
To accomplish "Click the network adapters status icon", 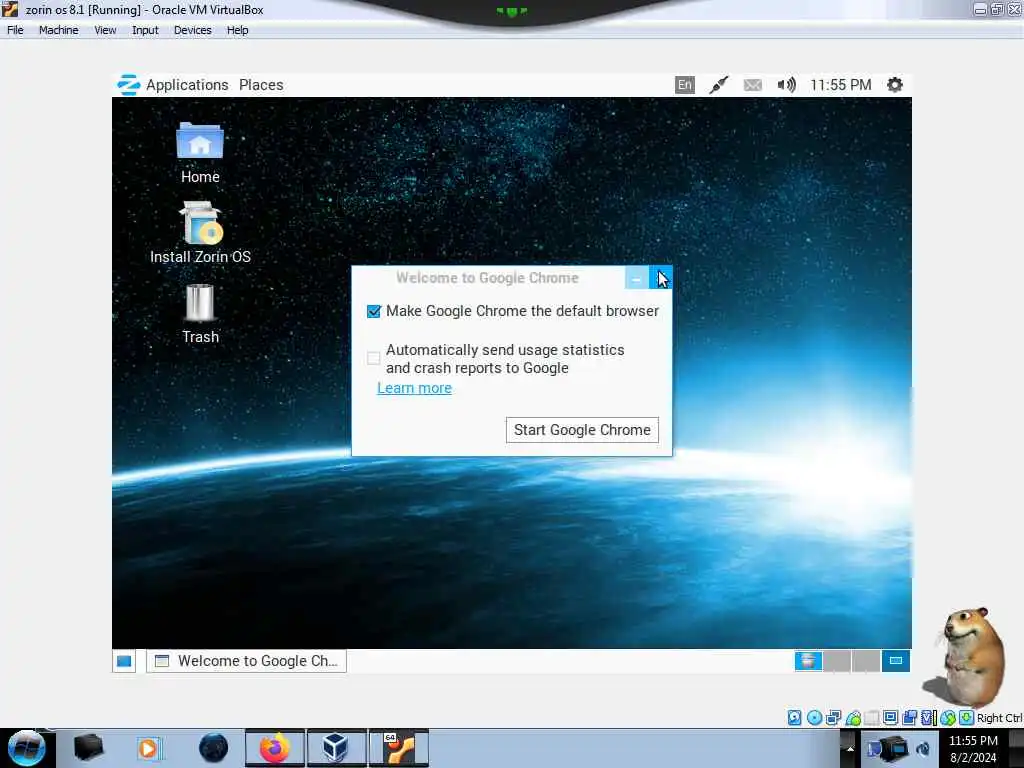I will coord(833,718).
